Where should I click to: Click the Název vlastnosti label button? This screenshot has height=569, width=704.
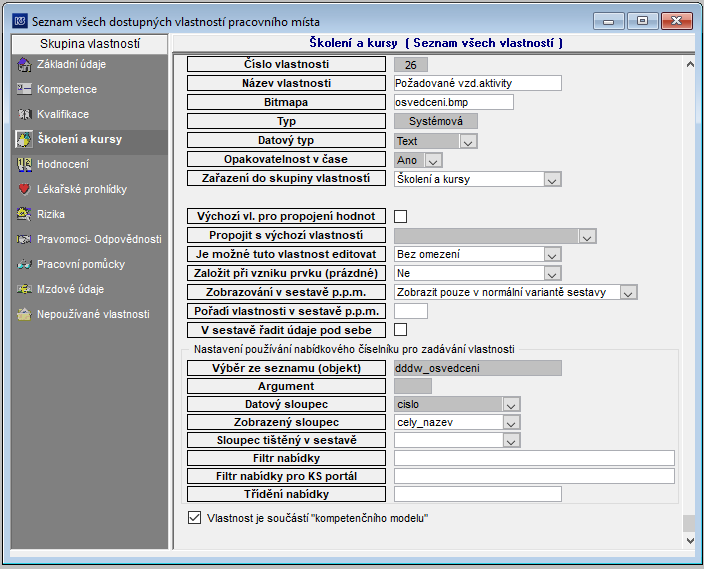286,83
